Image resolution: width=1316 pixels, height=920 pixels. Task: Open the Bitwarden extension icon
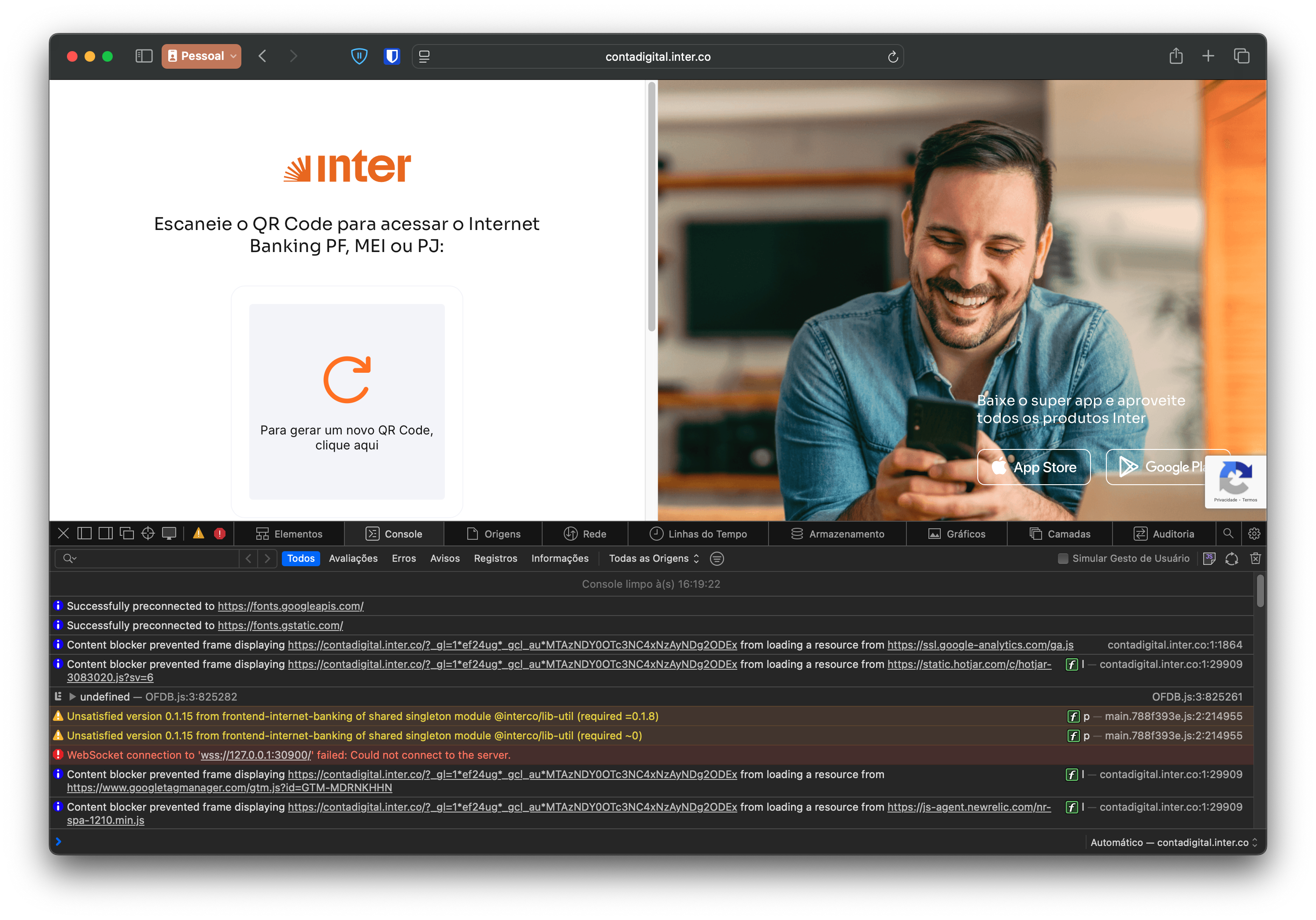click(392, 56)
